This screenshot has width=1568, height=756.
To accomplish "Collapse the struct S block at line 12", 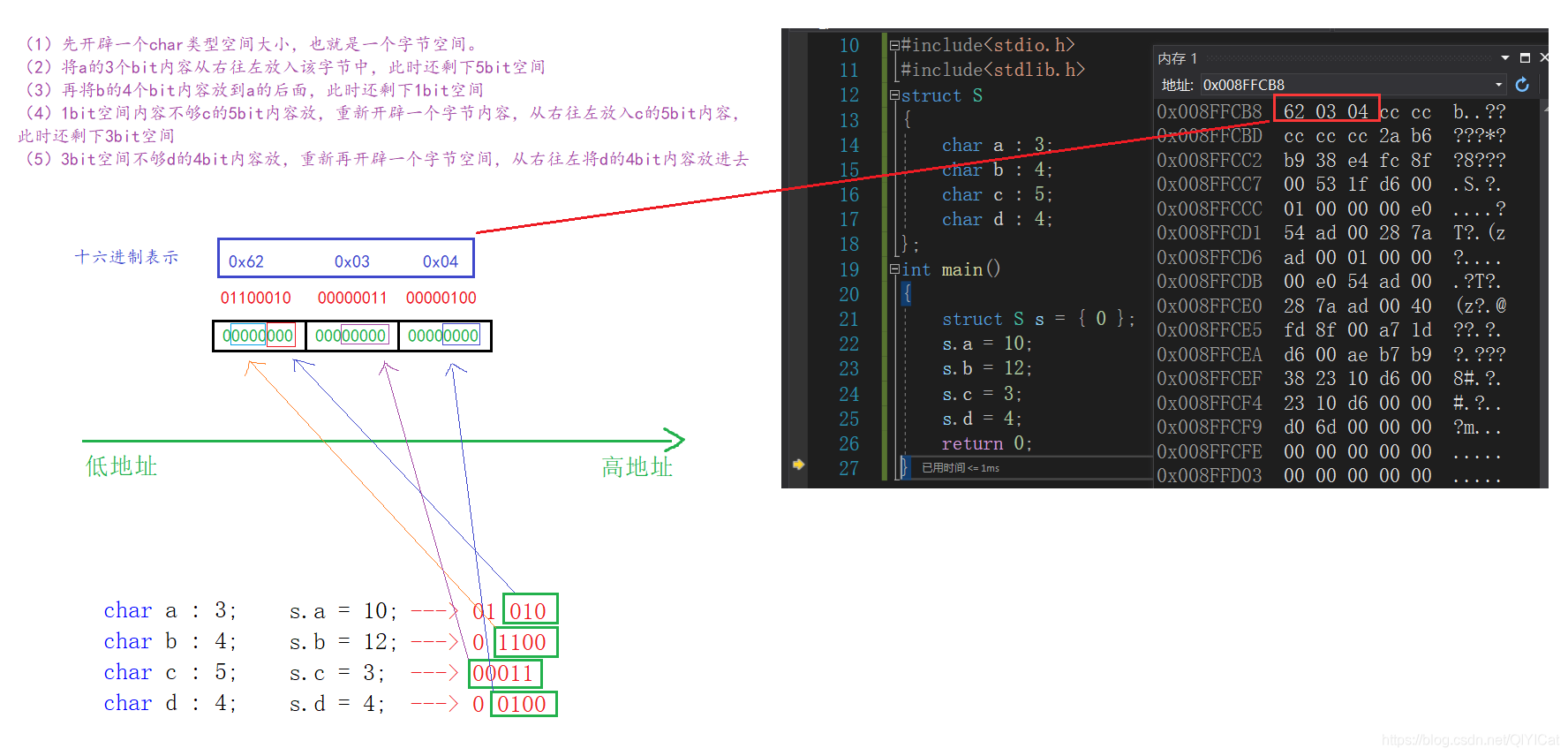I will tap(894, 95).
